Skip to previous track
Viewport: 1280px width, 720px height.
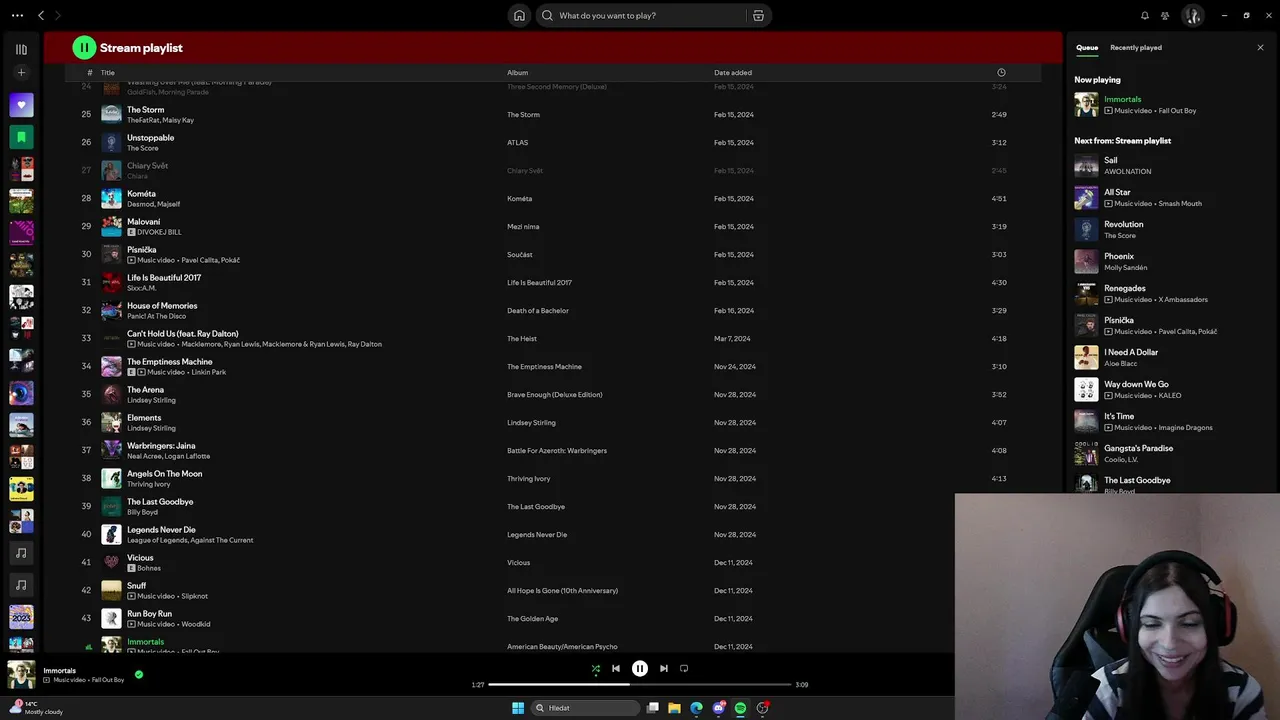(x=616, y=668)
